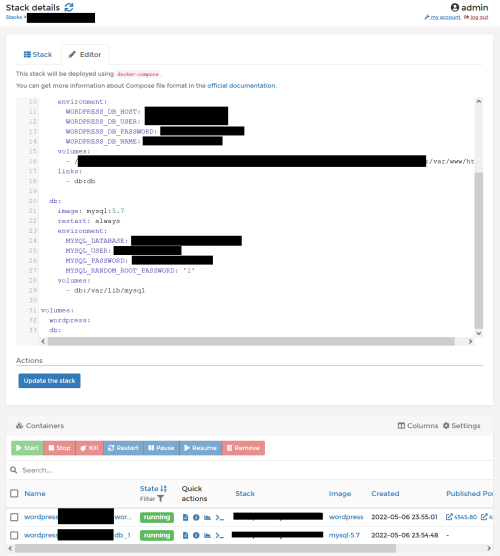Click the State filter funnel icon
This screenshot has width=500, height=556.
tap(161, 499)
